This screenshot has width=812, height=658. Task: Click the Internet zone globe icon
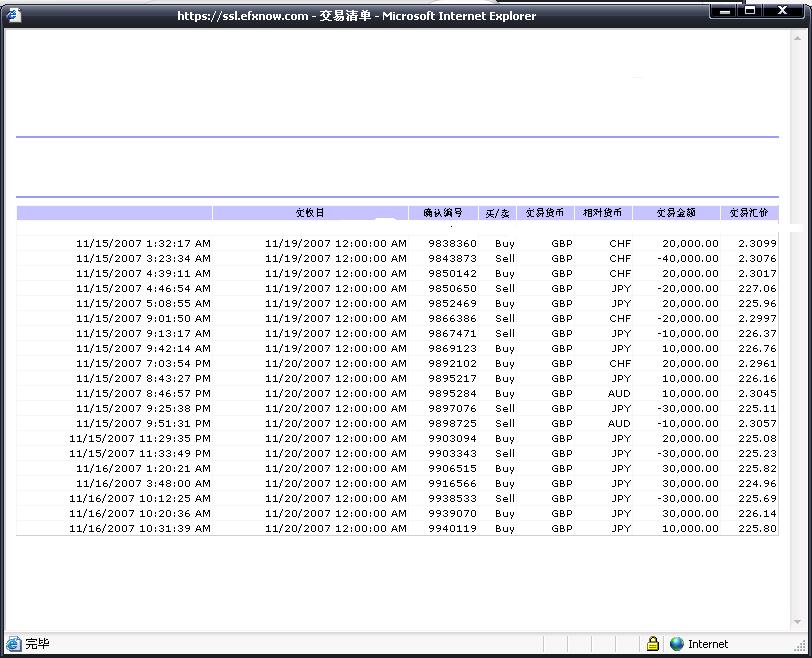pos(677,644)
